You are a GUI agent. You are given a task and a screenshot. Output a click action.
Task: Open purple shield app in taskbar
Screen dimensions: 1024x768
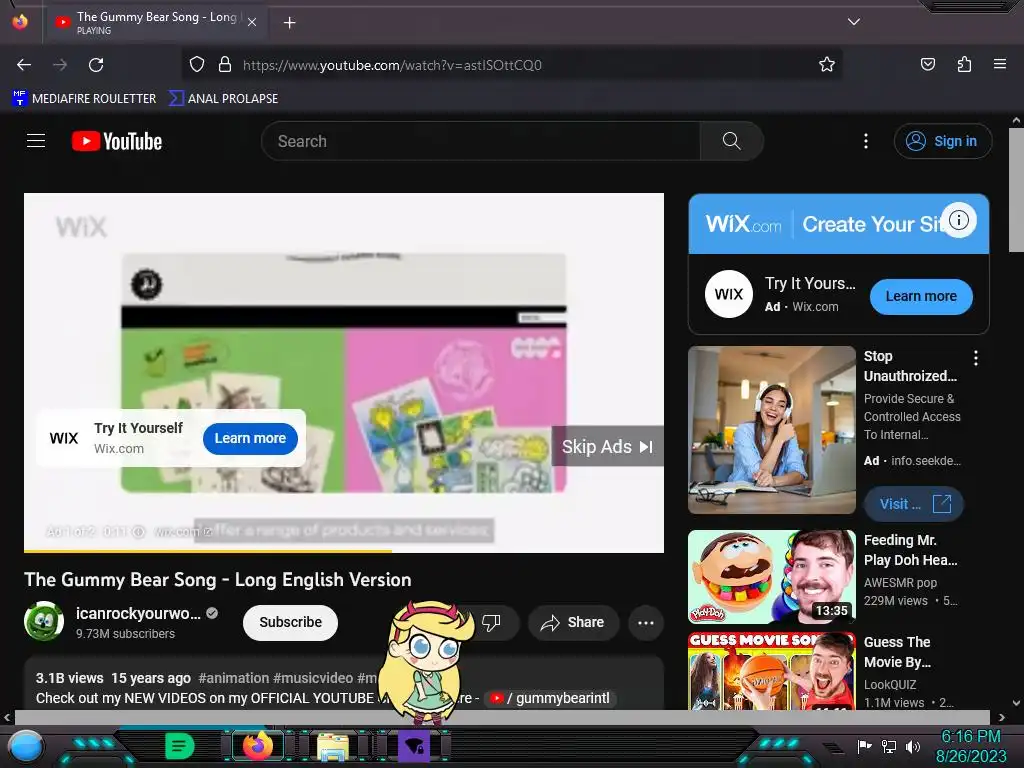click(x=414, y=746)
